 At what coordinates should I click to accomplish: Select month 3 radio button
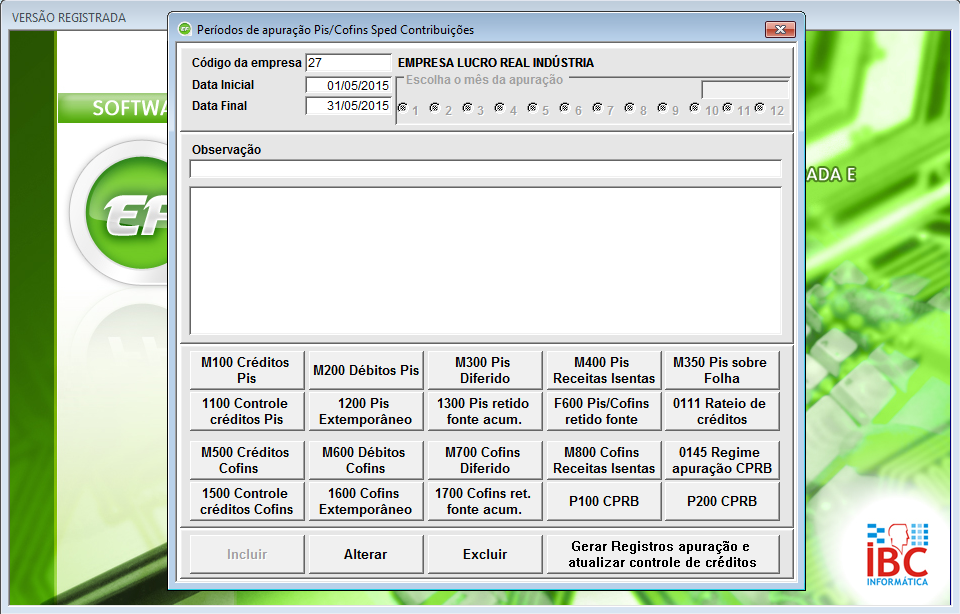pyautogui.click(x=467, y=108)
